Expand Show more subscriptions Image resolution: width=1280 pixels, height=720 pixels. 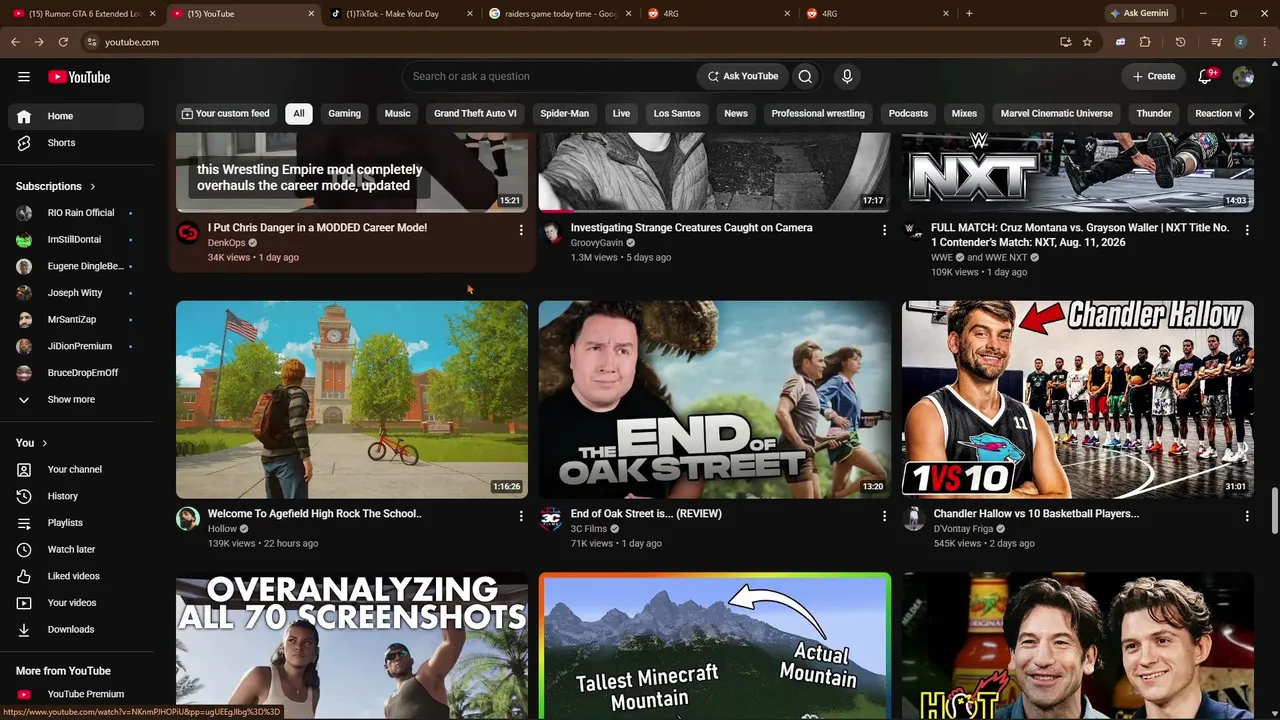[x=76, y=400]
